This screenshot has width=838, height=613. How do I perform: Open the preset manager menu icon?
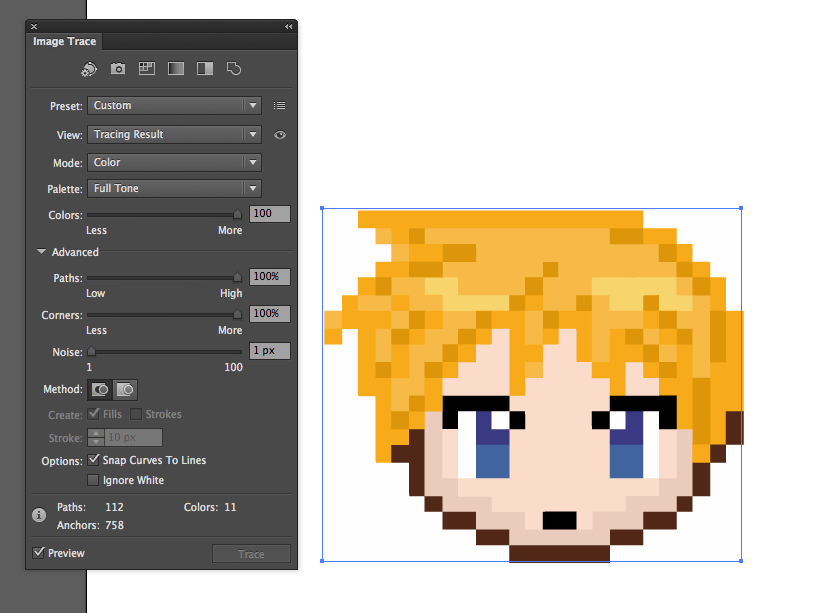(279, 105)
